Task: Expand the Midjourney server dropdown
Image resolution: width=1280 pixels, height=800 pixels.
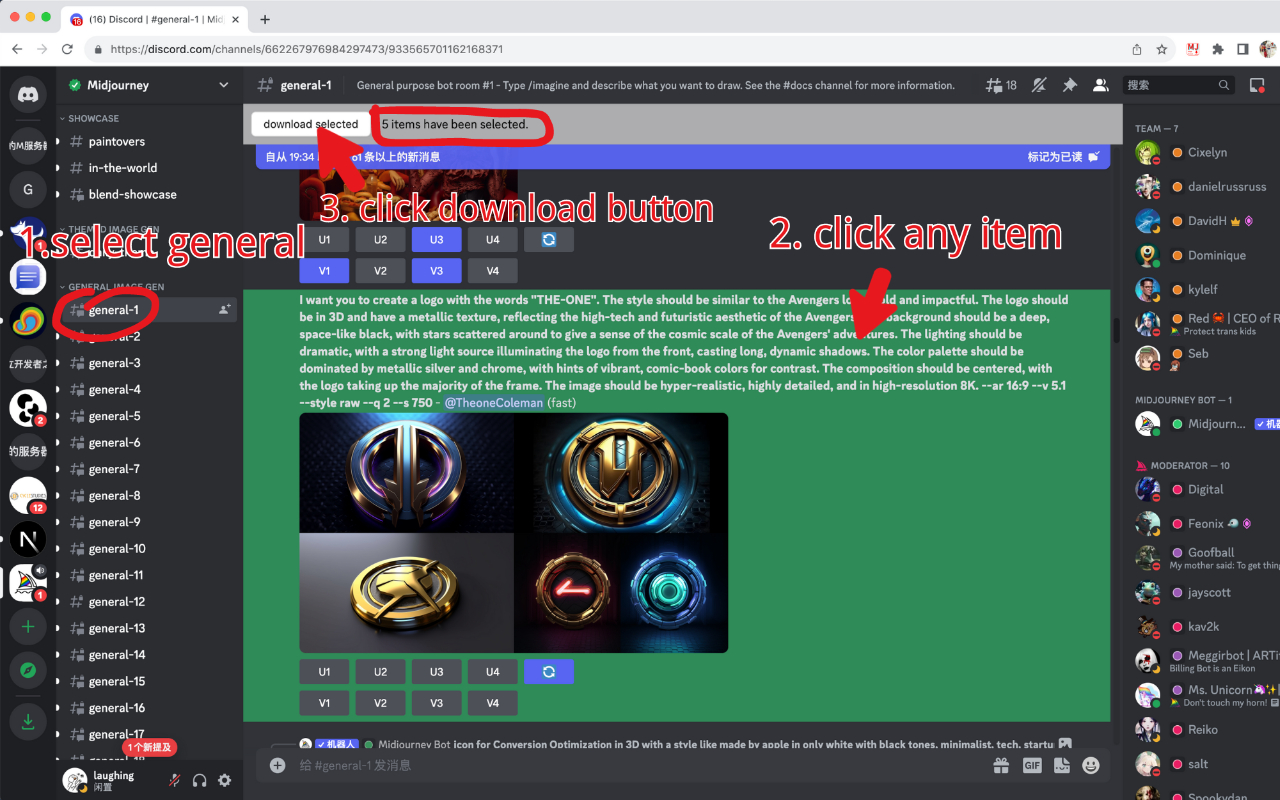Action: pos(223,85)
